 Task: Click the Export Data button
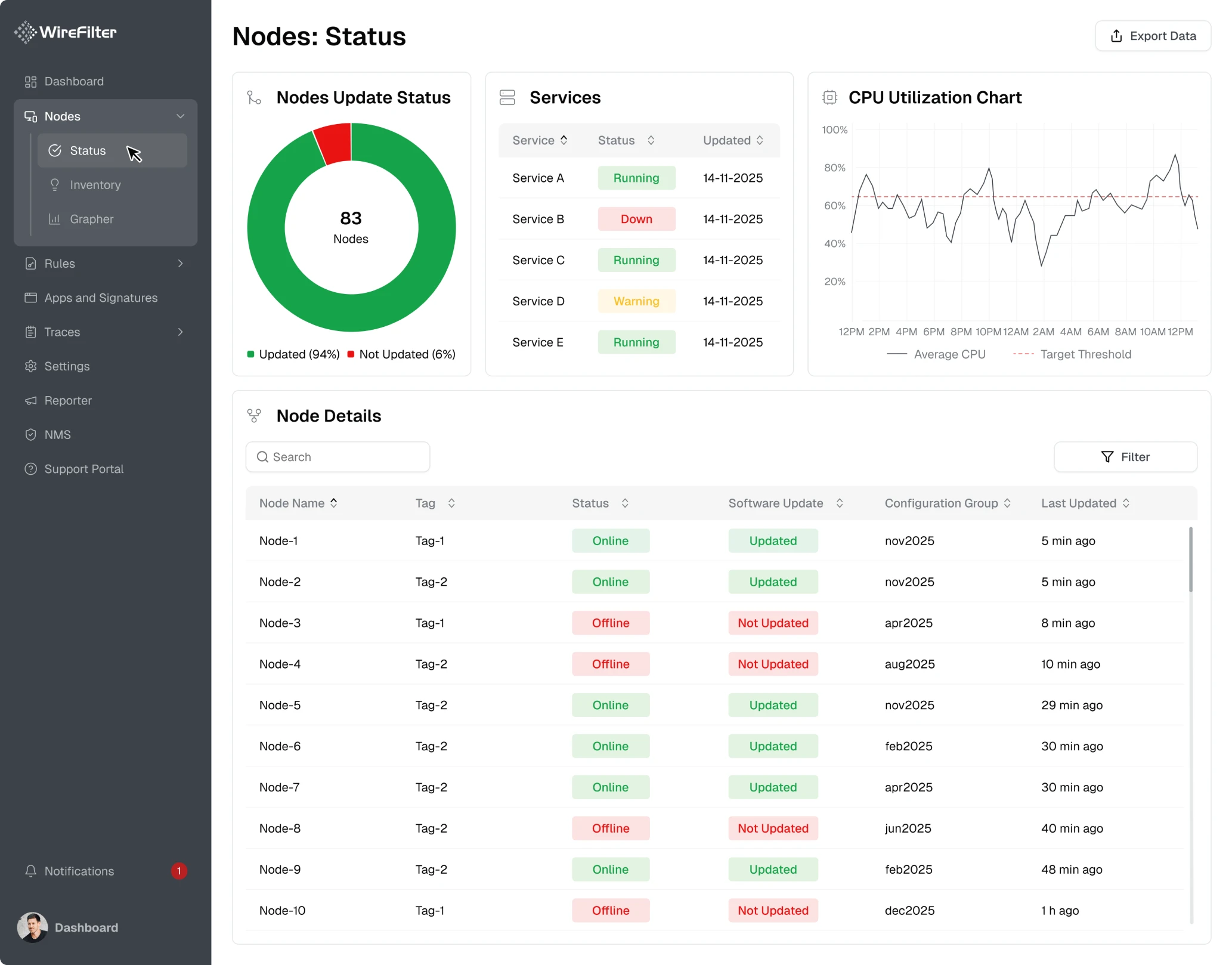[1153, 36]
